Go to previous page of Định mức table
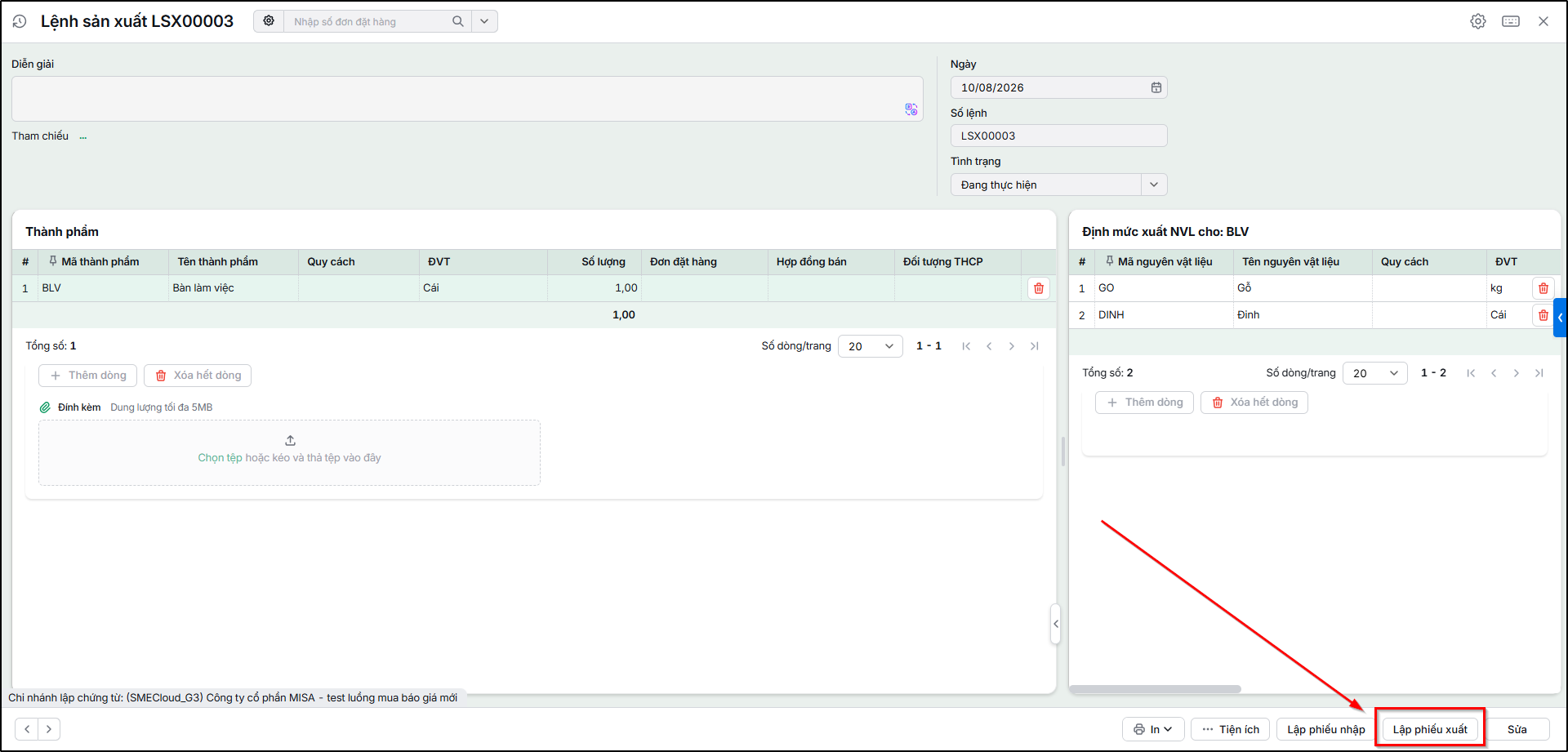This screenshot has height=752, width=1568. click(x=1494, y=373)
